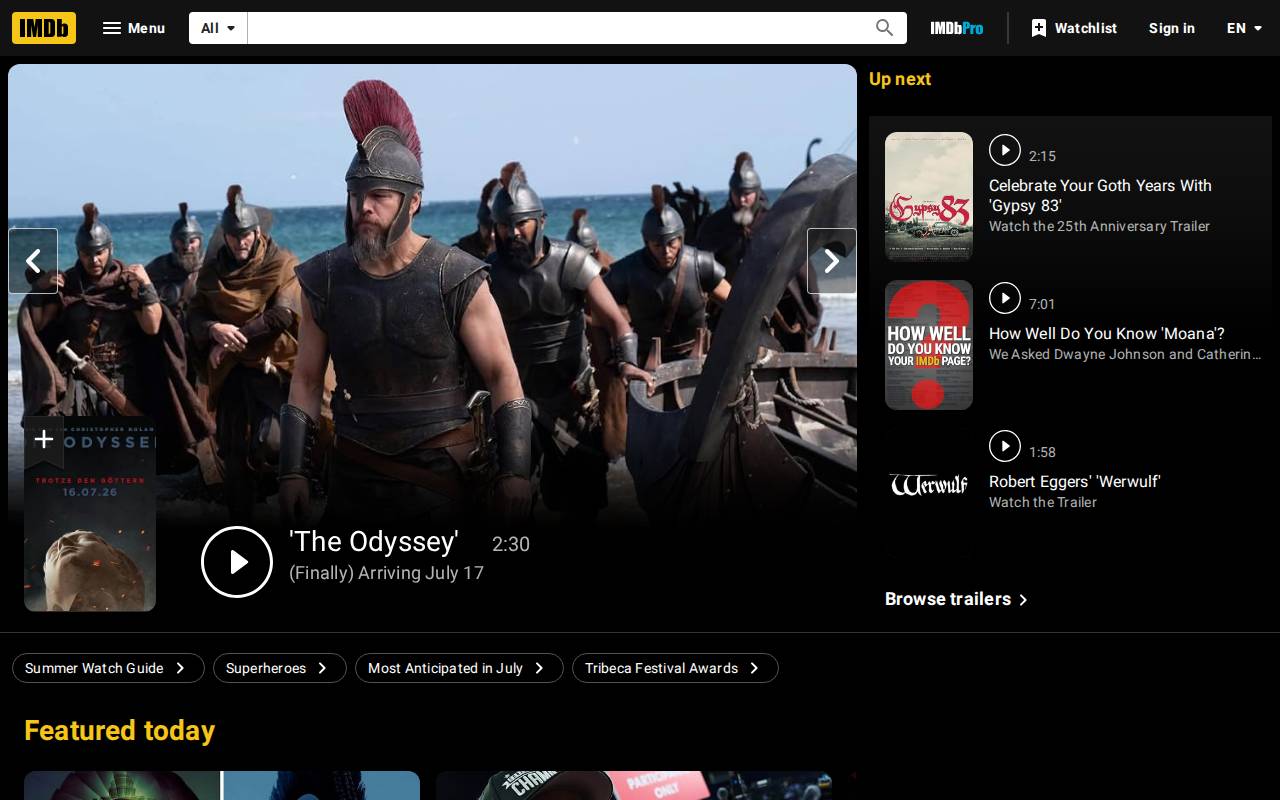Focus the IMDb search input field
The width and height of the screenshot is (1280, 800).
(555, 28)
